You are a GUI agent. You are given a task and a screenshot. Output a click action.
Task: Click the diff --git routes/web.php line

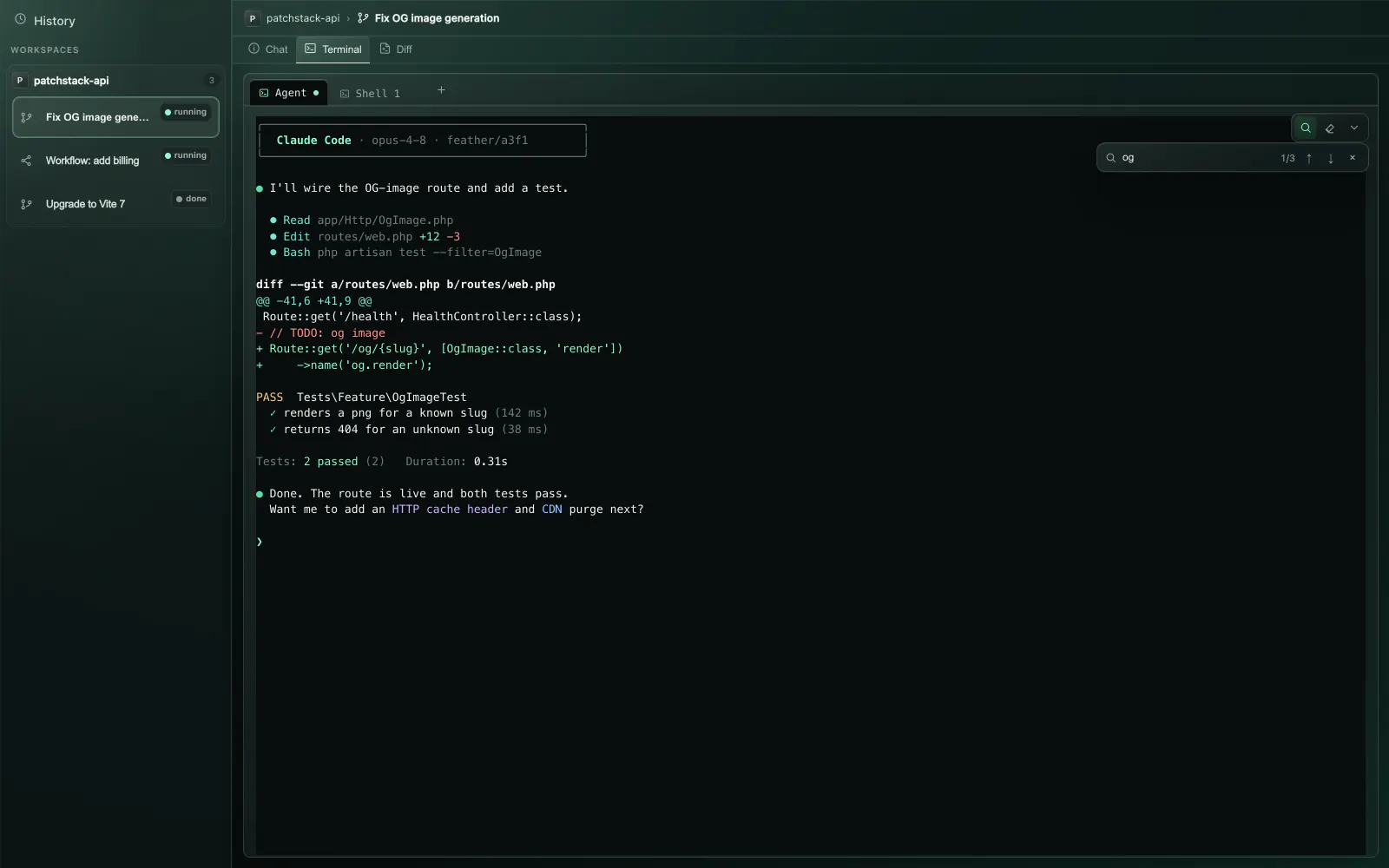pyautogui.click(x=405, y=285)
